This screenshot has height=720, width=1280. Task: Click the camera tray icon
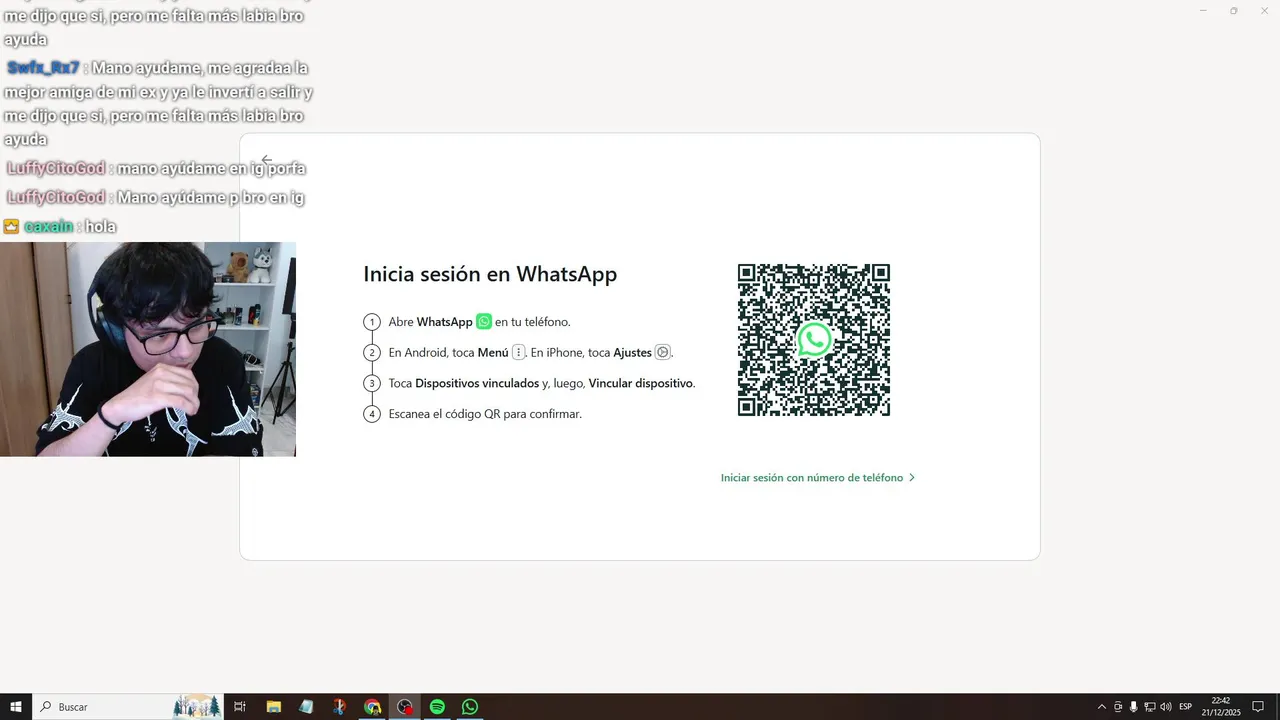[x=1118, y=707]
